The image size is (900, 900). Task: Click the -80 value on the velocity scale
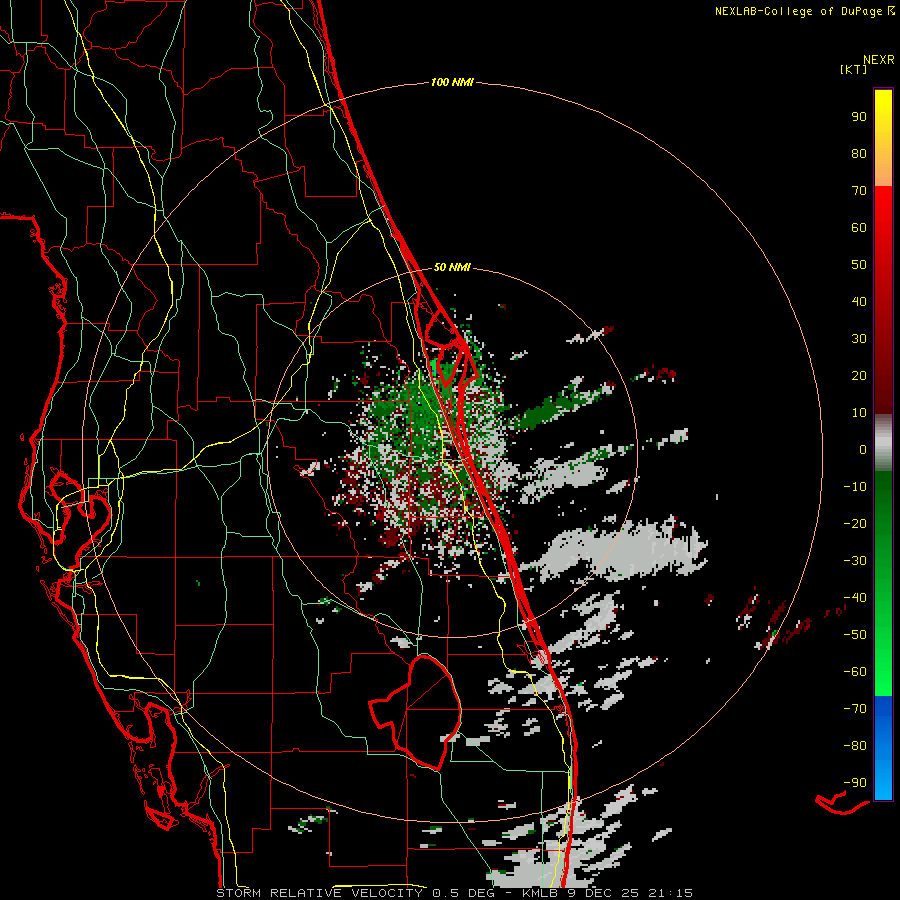[855, 746]
